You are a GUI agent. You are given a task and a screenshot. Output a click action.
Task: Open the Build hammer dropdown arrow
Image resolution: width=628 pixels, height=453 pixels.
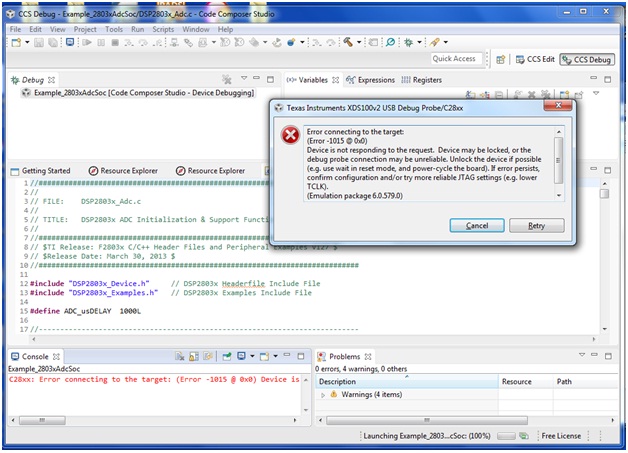[359, 42]
